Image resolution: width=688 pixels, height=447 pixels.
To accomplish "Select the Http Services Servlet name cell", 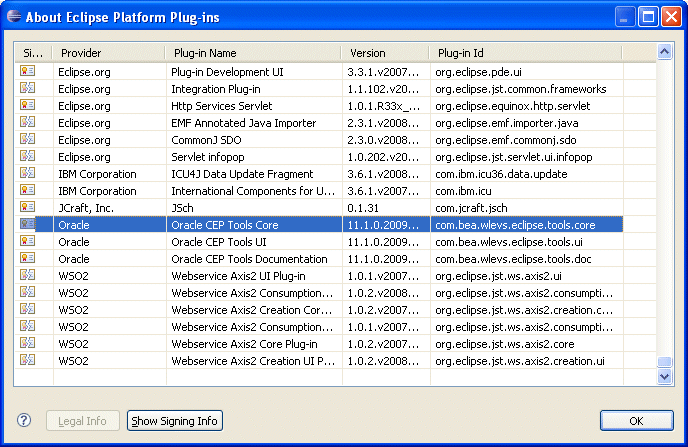I will click(254, 106).
